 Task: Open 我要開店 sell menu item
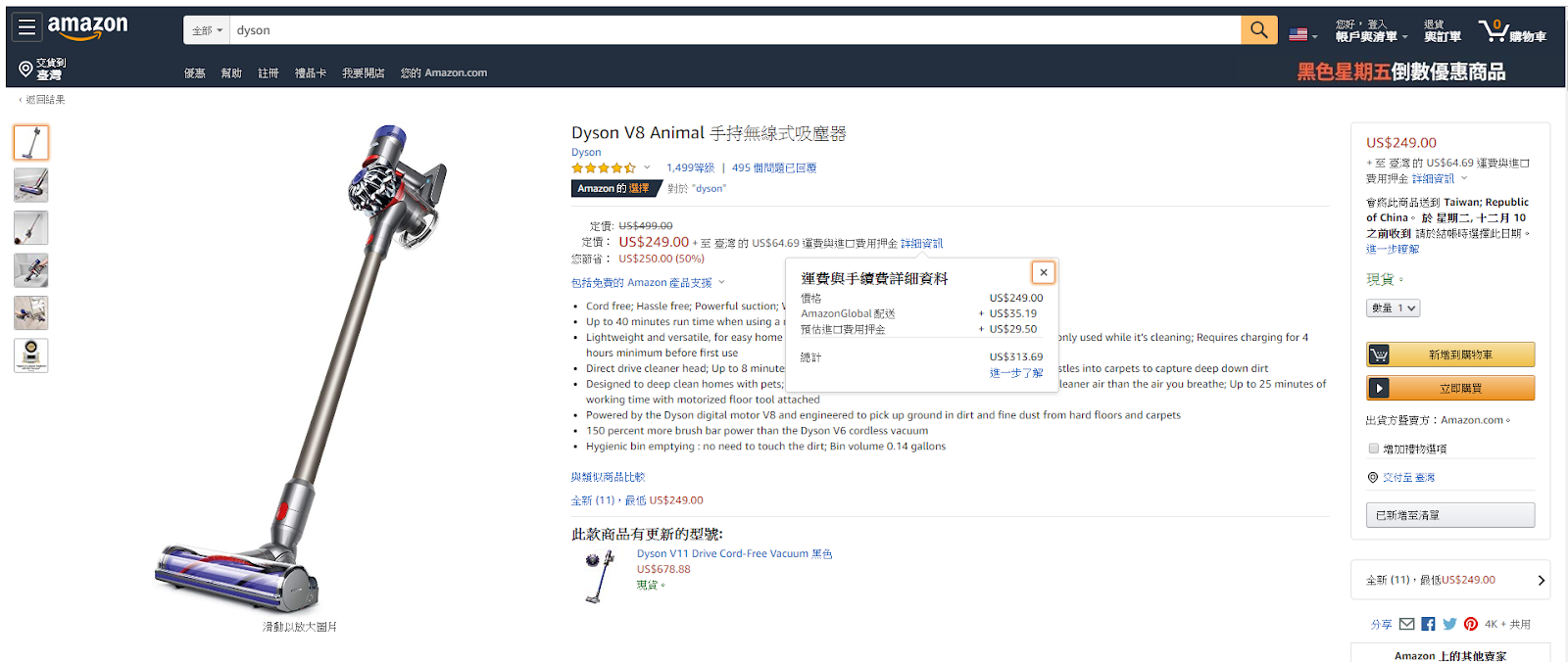[363, 73]
